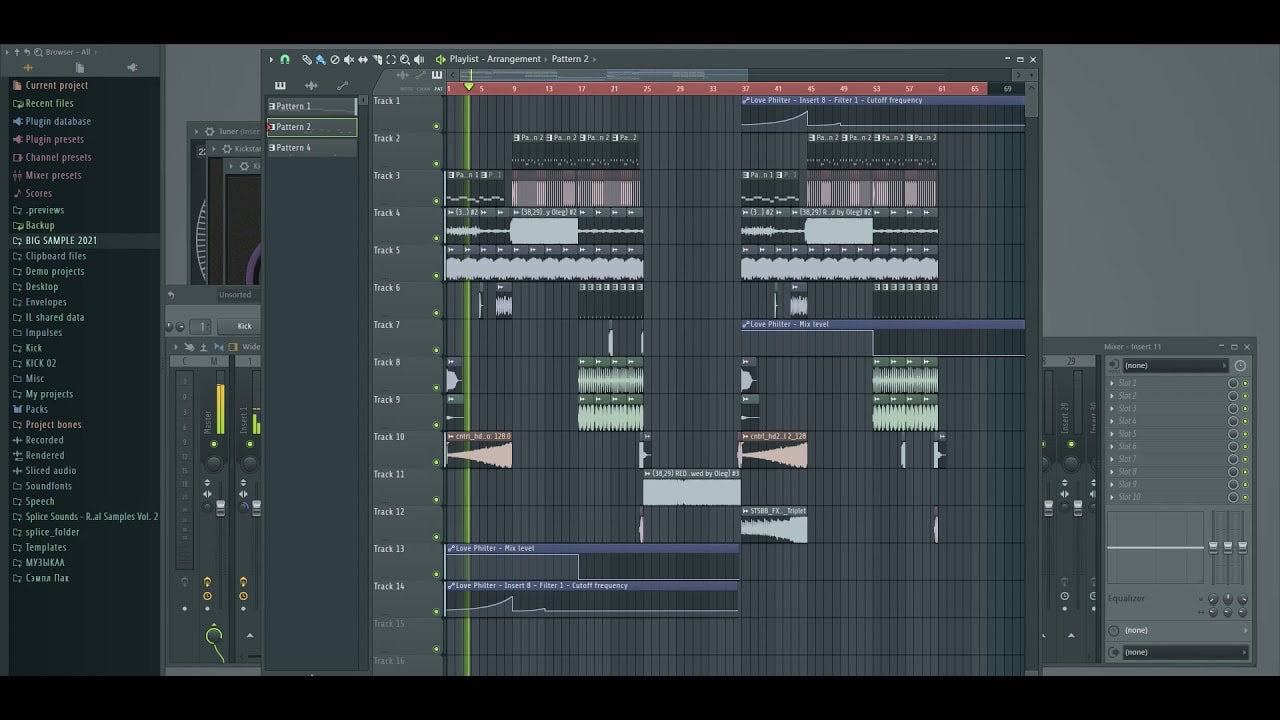Switch browser to plugin speaker tab icon

point(132,68)
